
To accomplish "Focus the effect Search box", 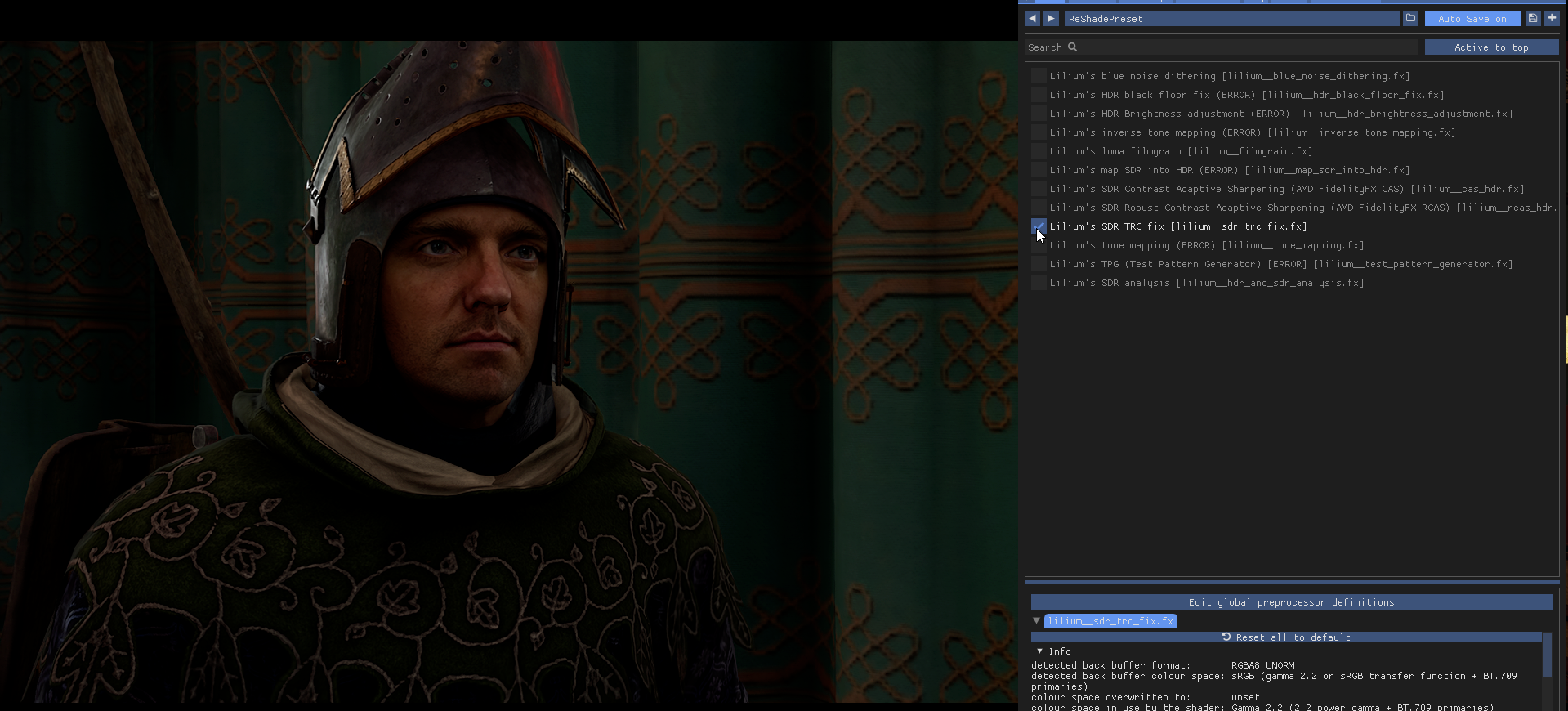I will [1222, 47].
